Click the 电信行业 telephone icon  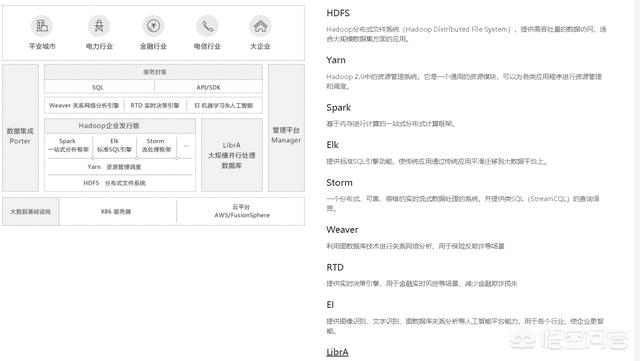207,26
